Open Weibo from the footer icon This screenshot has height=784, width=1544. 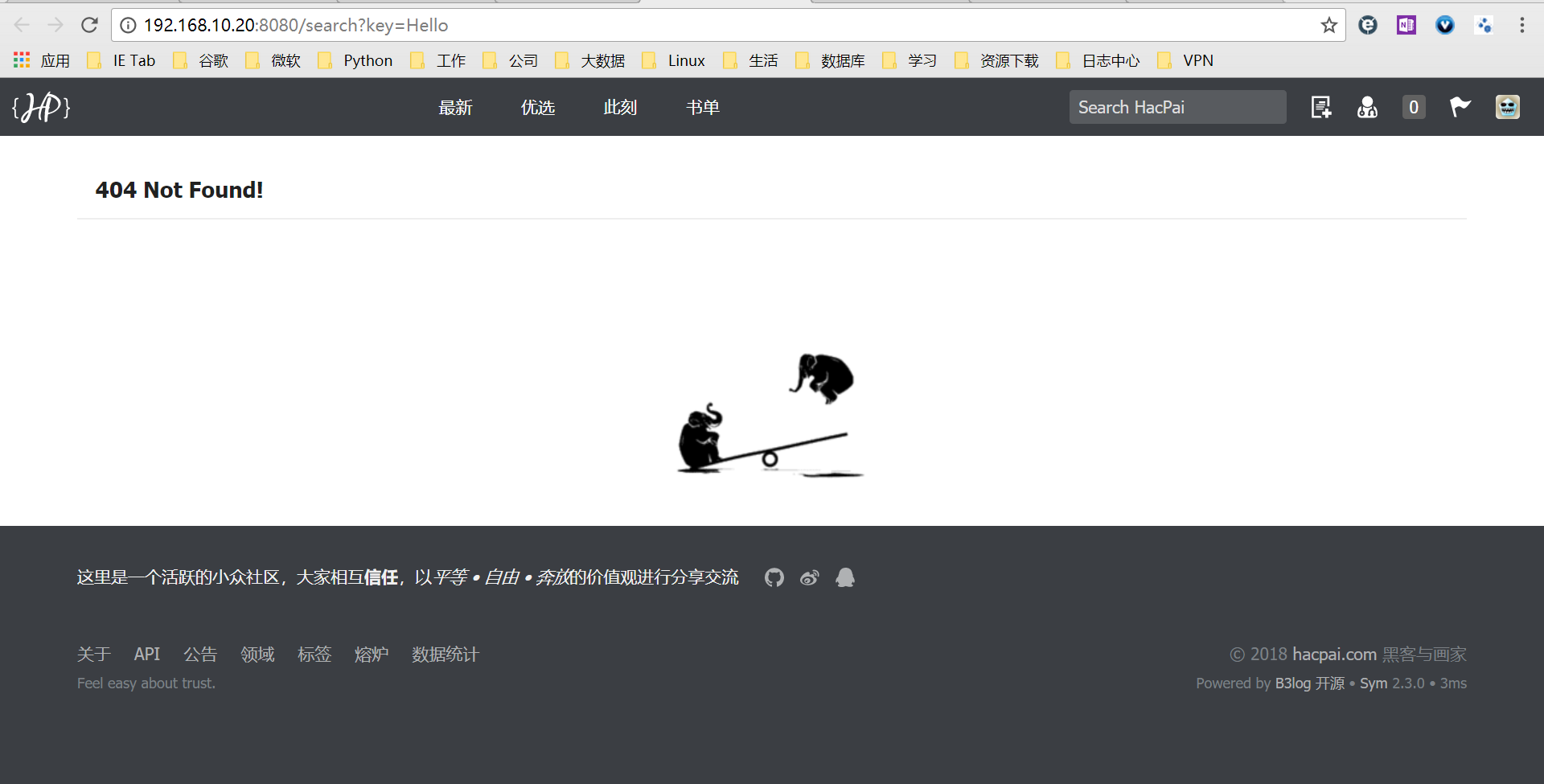click(809, 577)
